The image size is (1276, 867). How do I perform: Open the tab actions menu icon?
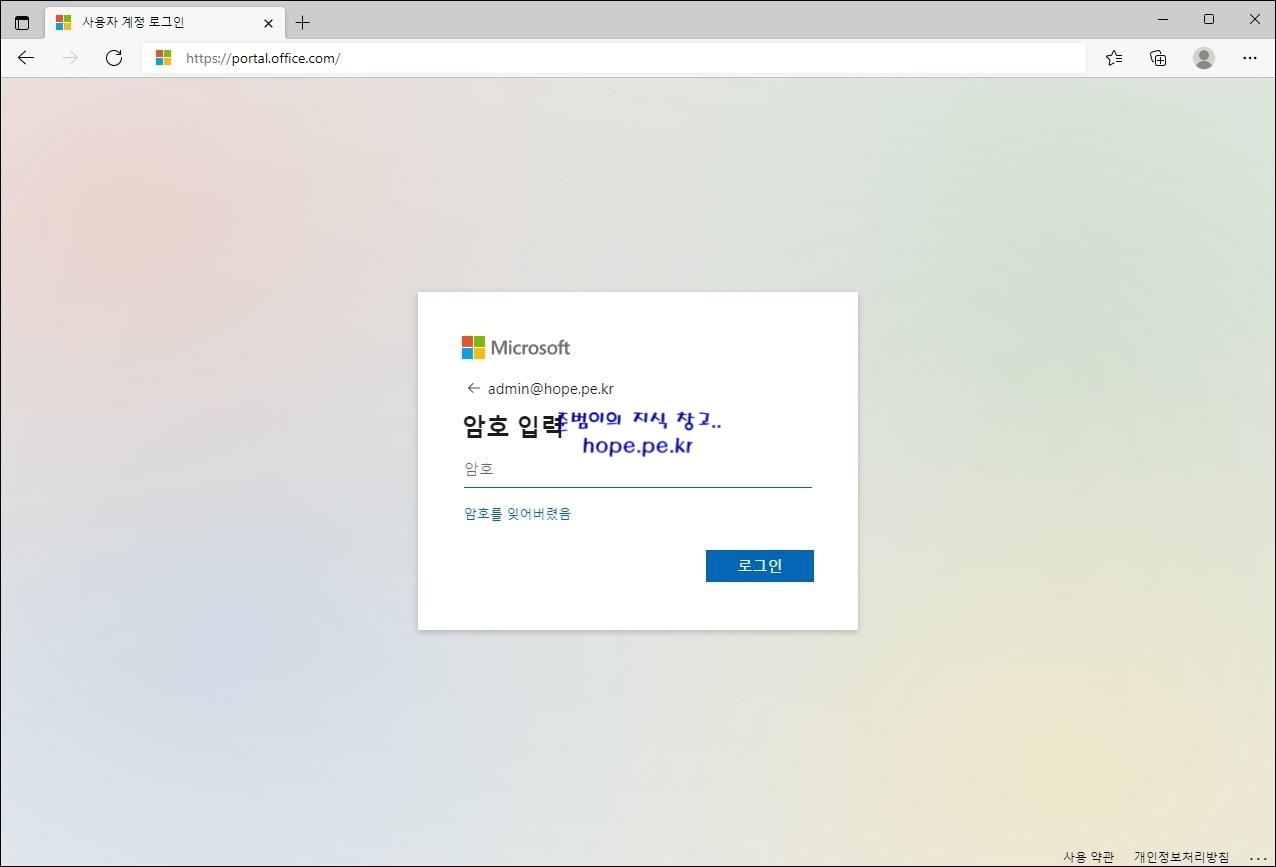pyautogui.click(x=22, y=22)
